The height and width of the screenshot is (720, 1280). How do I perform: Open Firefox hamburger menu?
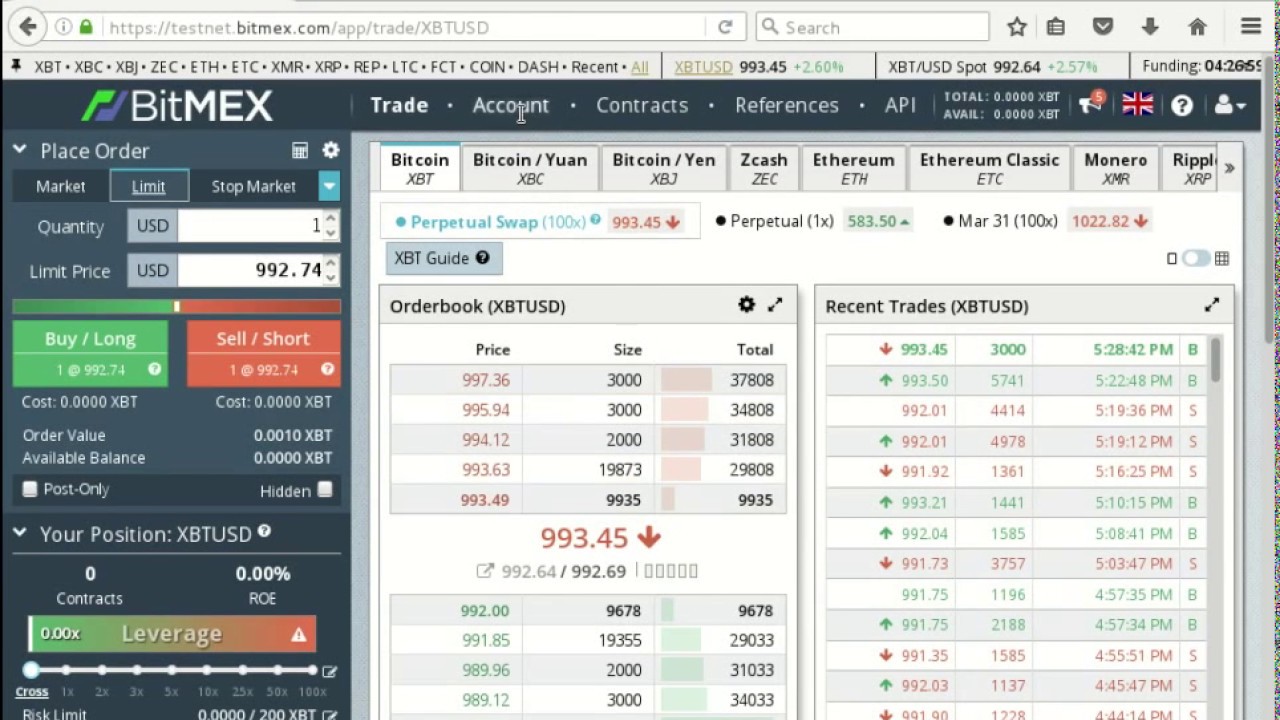click(x=1251, y=27)
